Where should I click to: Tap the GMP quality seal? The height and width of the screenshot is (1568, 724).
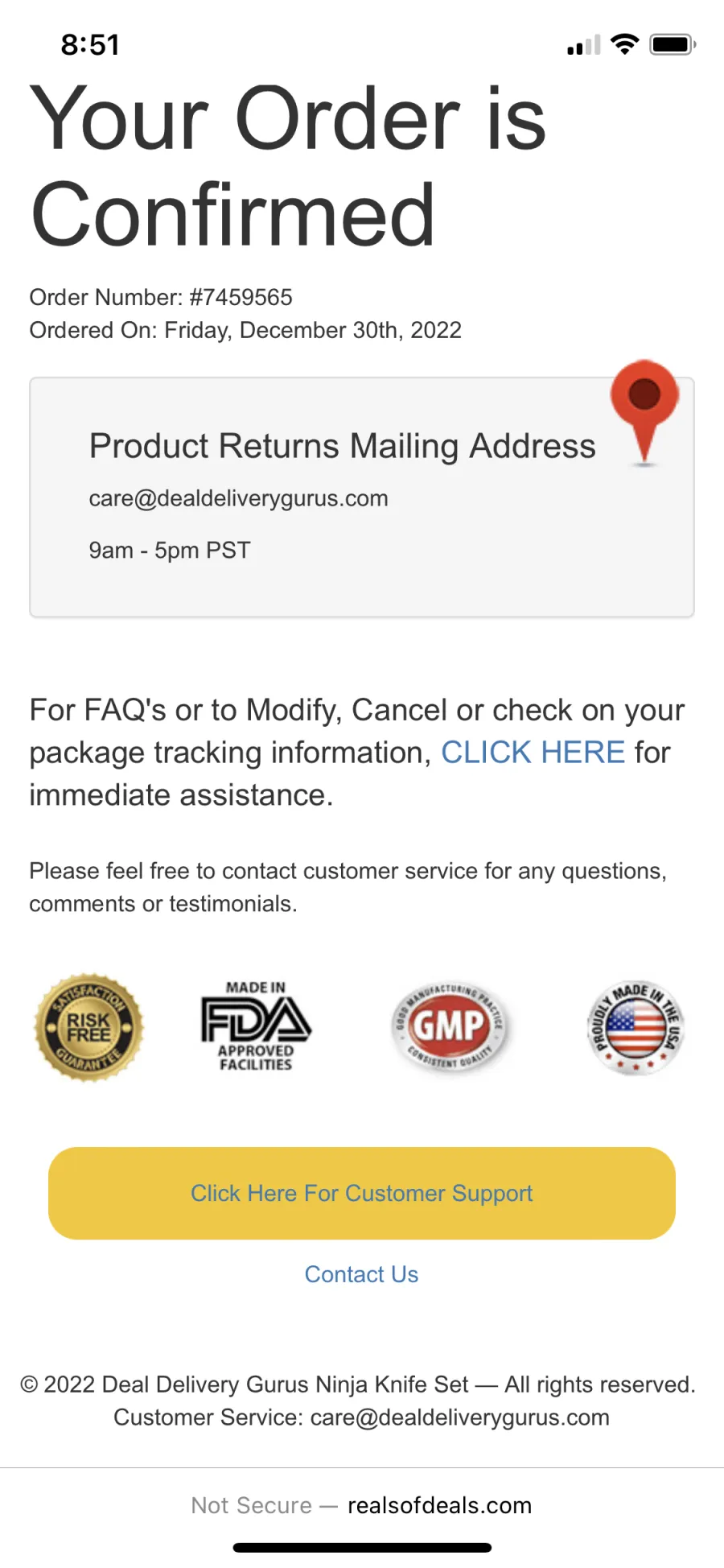(x=450, y=1026)
